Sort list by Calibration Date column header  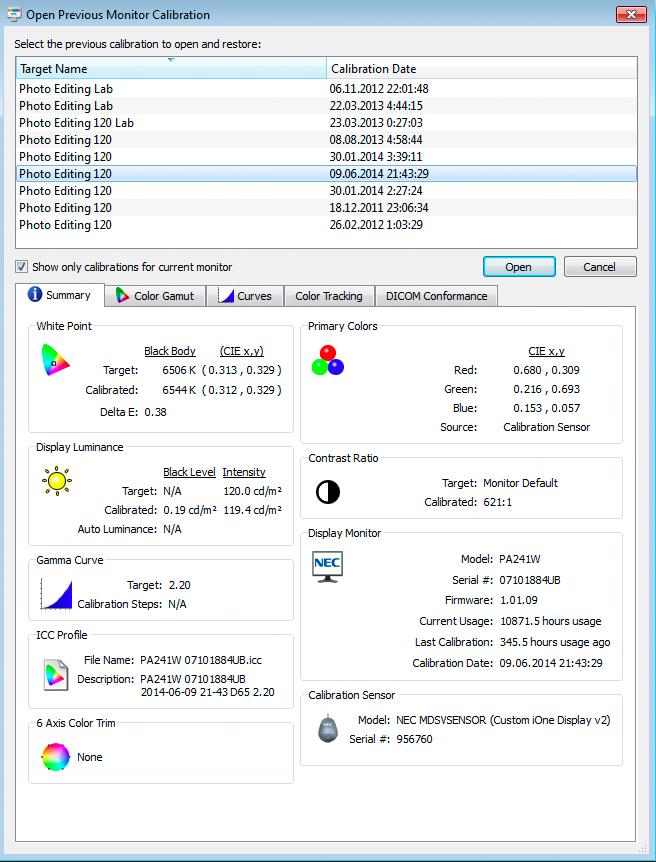click(482, 69)
